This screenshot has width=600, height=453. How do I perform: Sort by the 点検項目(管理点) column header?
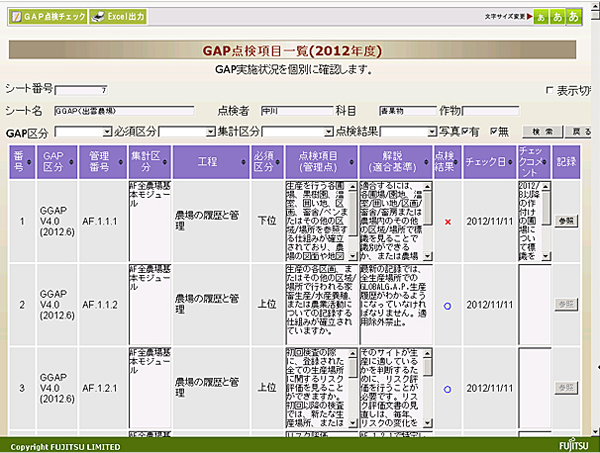321,162
